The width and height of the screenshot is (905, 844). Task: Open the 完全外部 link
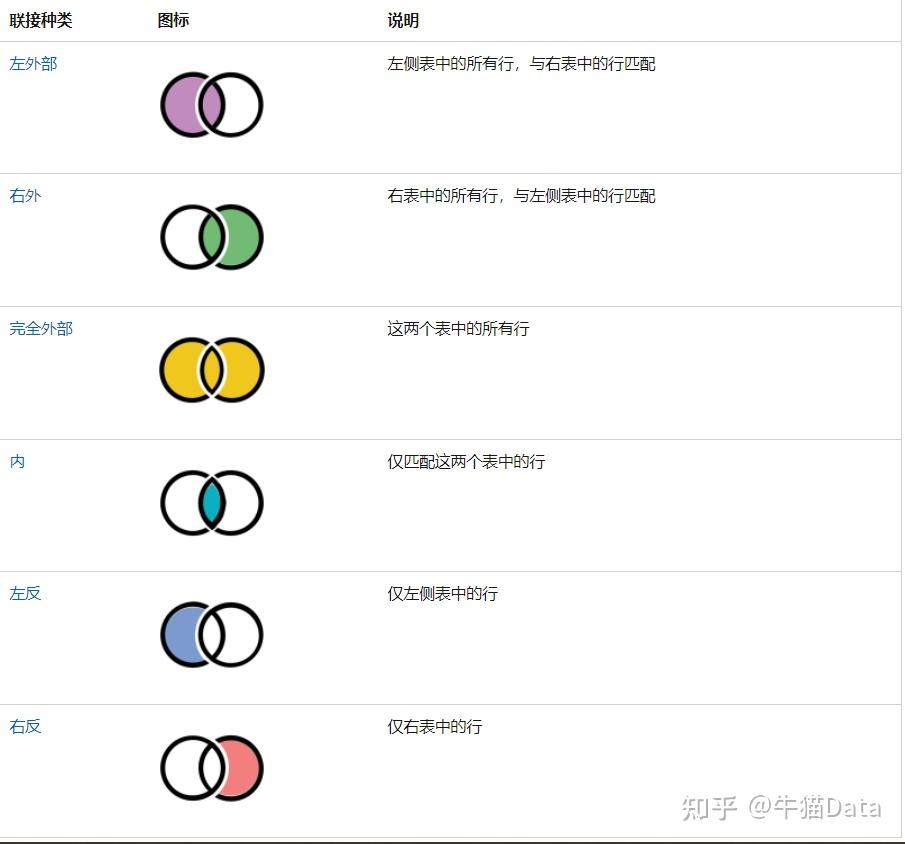[41, 328]
